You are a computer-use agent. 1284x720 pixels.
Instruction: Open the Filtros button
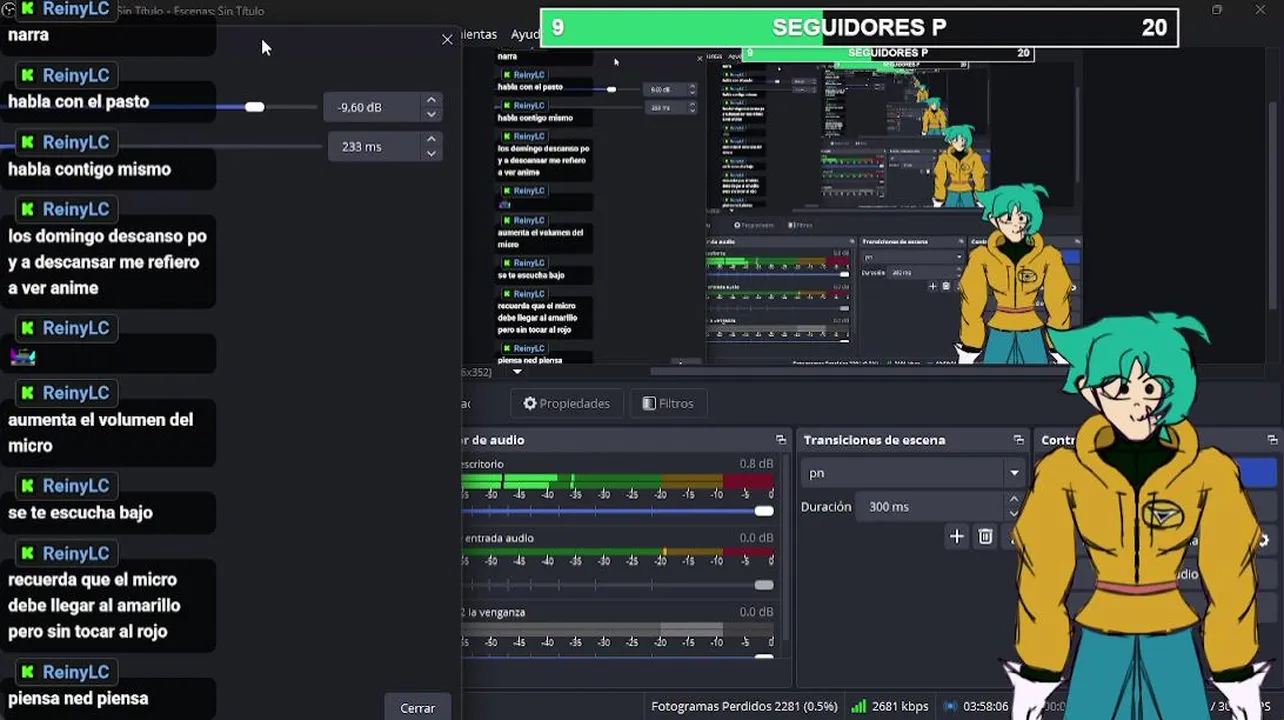667,403
